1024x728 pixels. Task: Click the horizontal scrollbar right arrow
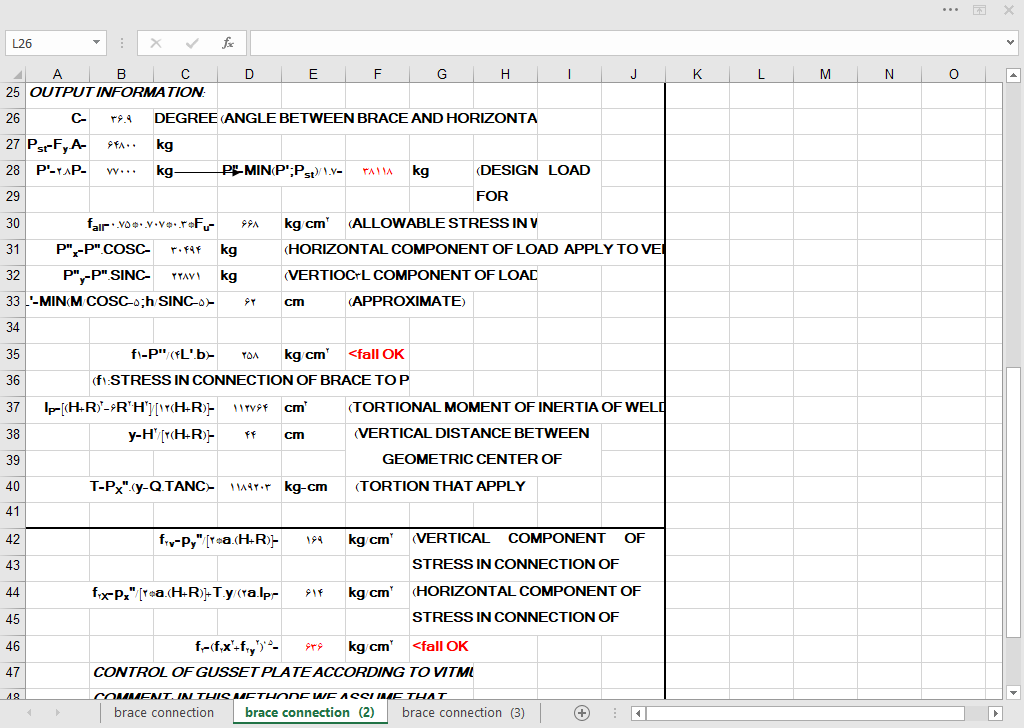click(x=995, y=713)
